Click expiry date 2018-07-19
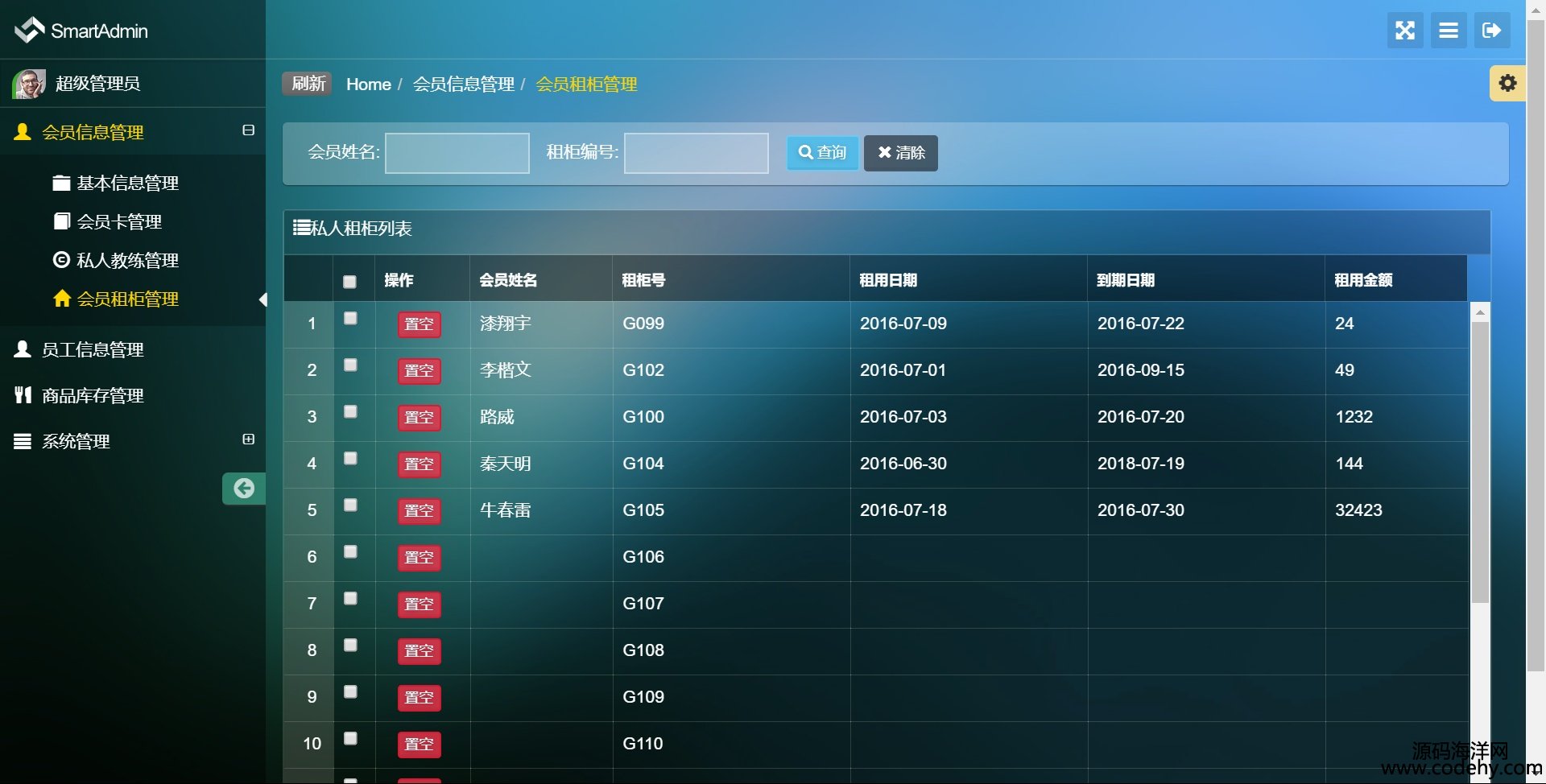 tap(1141, 464)
